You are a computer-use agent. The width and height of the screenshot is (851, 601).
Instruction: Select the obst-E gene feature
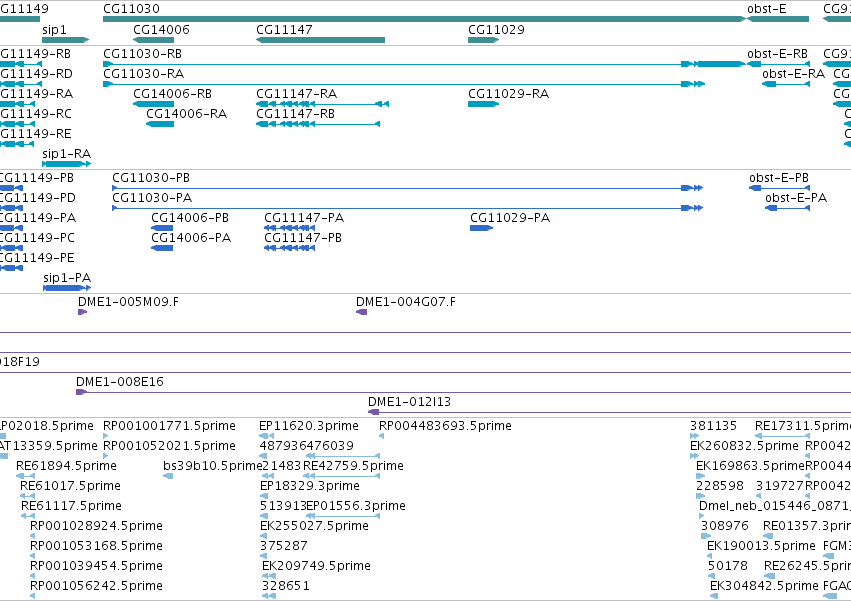778,19
